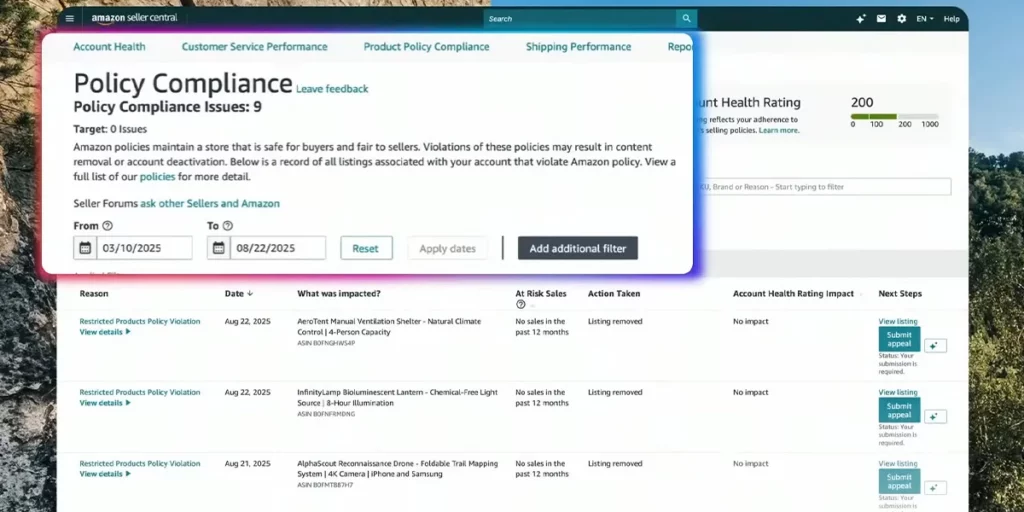The width and height of the screenshot is (1024, 512).
Task: Click the search magnifier button
Action: tap(685, 18)
